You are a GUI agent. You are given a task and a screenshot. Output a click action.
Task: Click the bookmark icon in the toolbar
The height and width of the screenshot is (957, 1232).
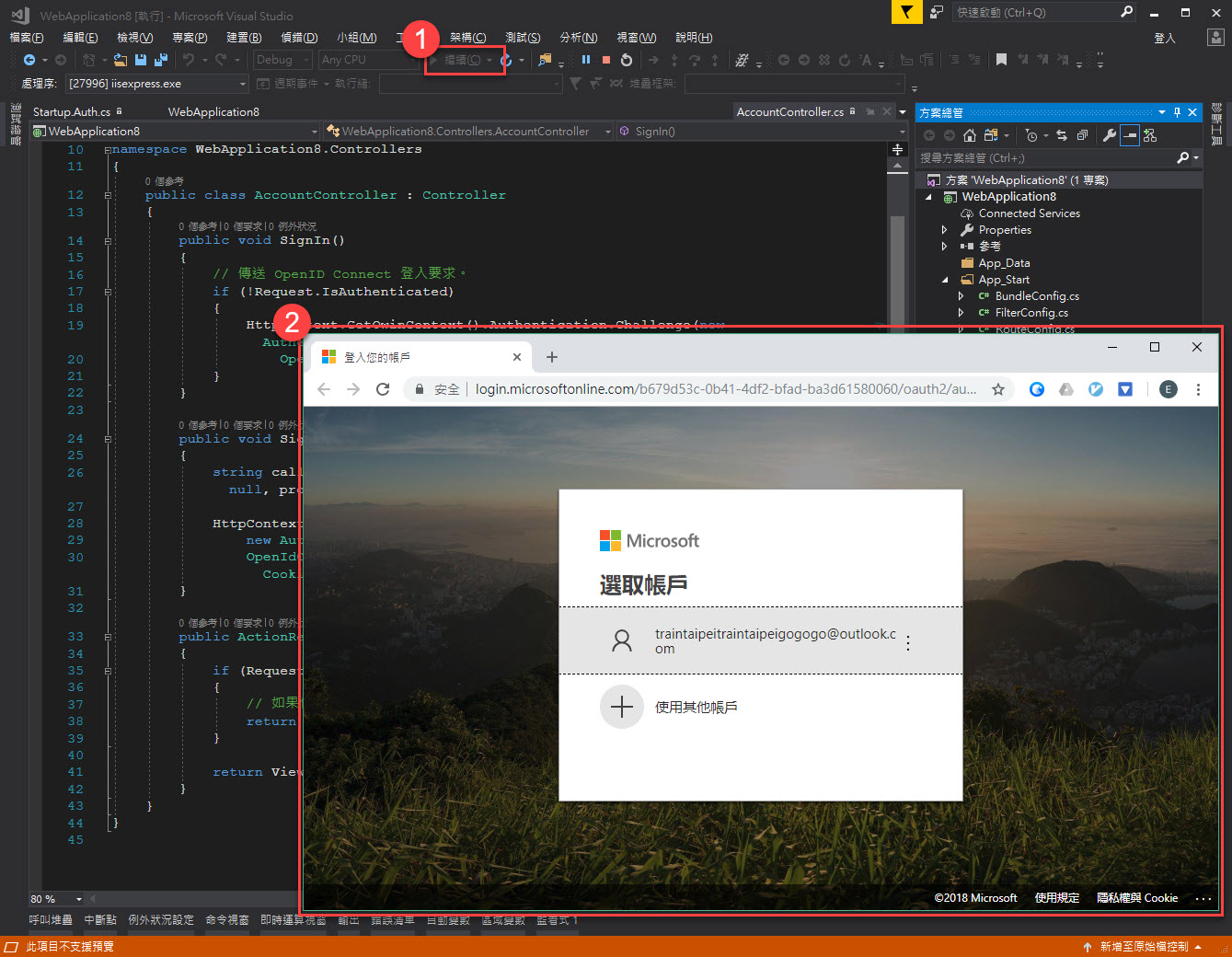(1001, 60)
